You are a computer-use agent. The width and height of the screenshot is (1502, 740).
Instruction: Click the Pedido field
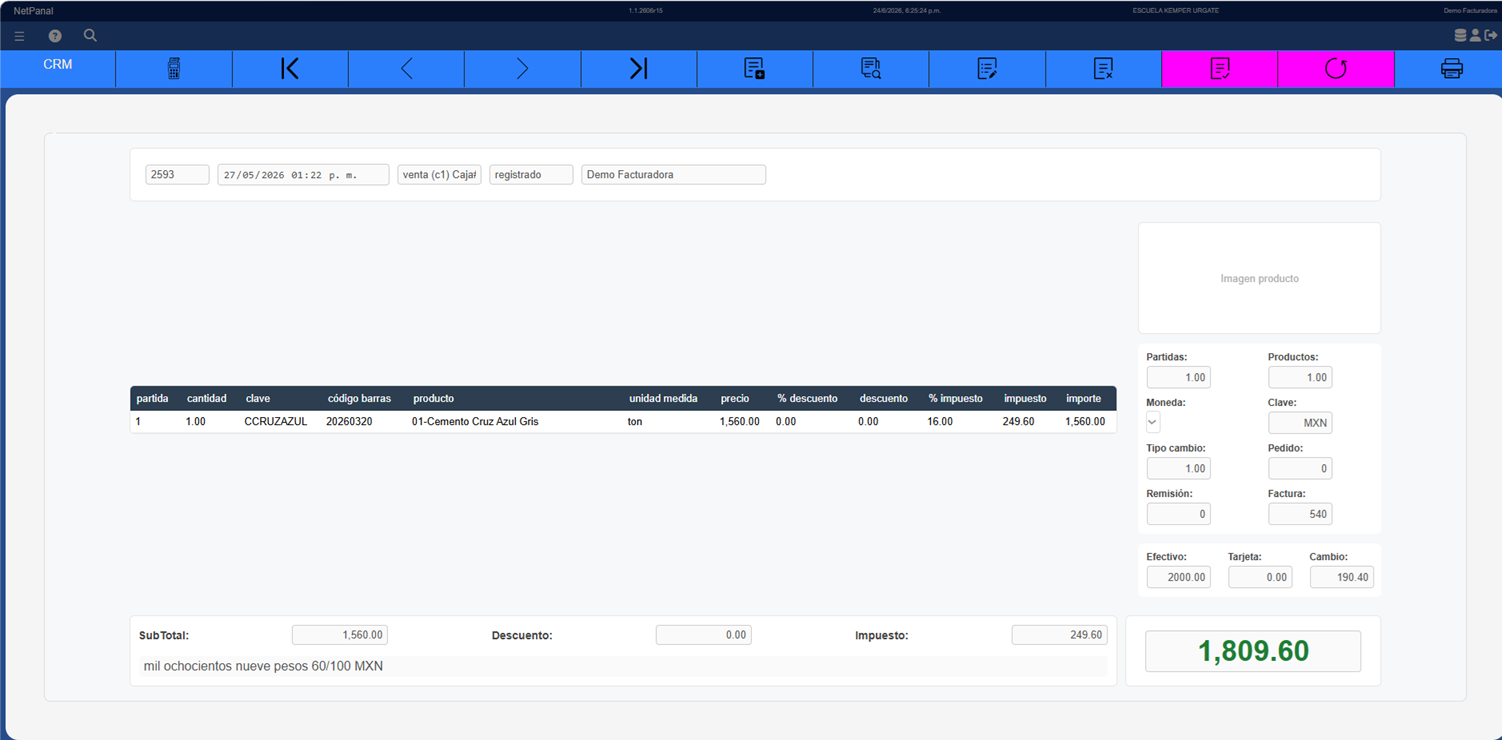(1300, 468)
